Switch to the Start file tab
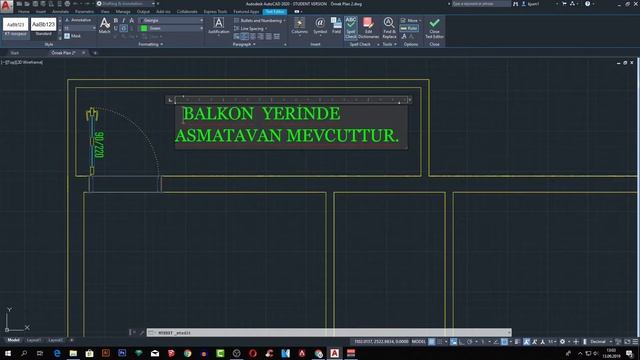This screenshot has width=640, height=360. (15, 53)
